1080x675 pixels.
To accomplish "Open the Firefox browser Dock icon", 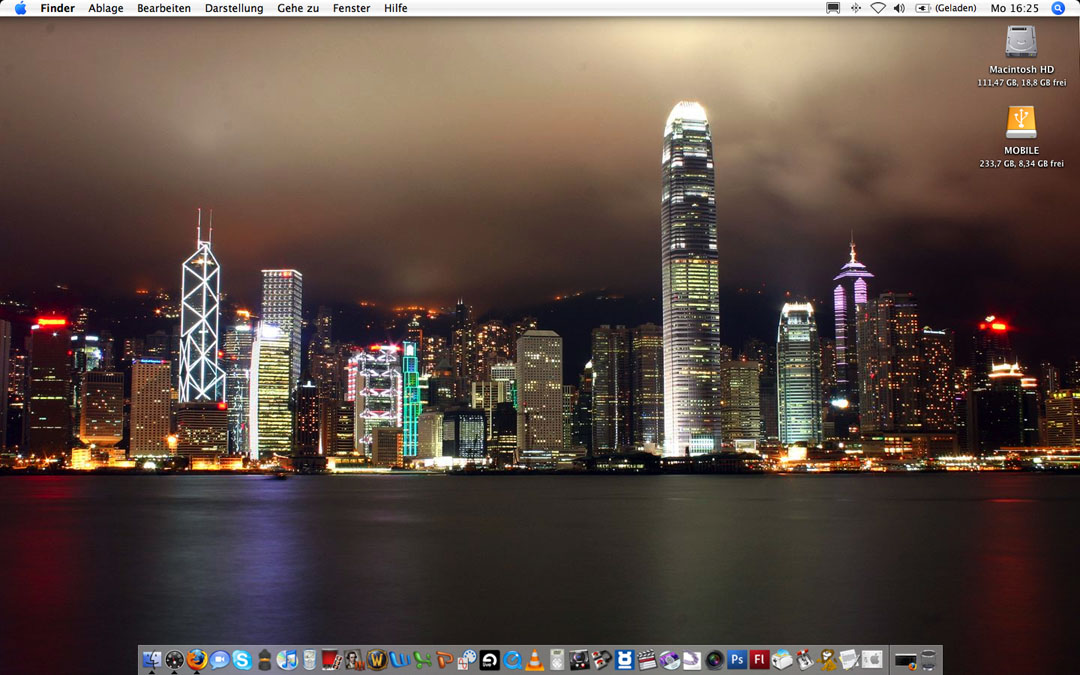I will (x=197, y=660).
